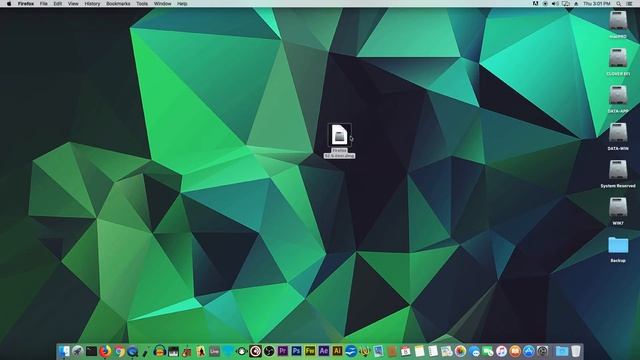Open Photos app in the dock
Viewport: 640px width, 360px height.
460,351
